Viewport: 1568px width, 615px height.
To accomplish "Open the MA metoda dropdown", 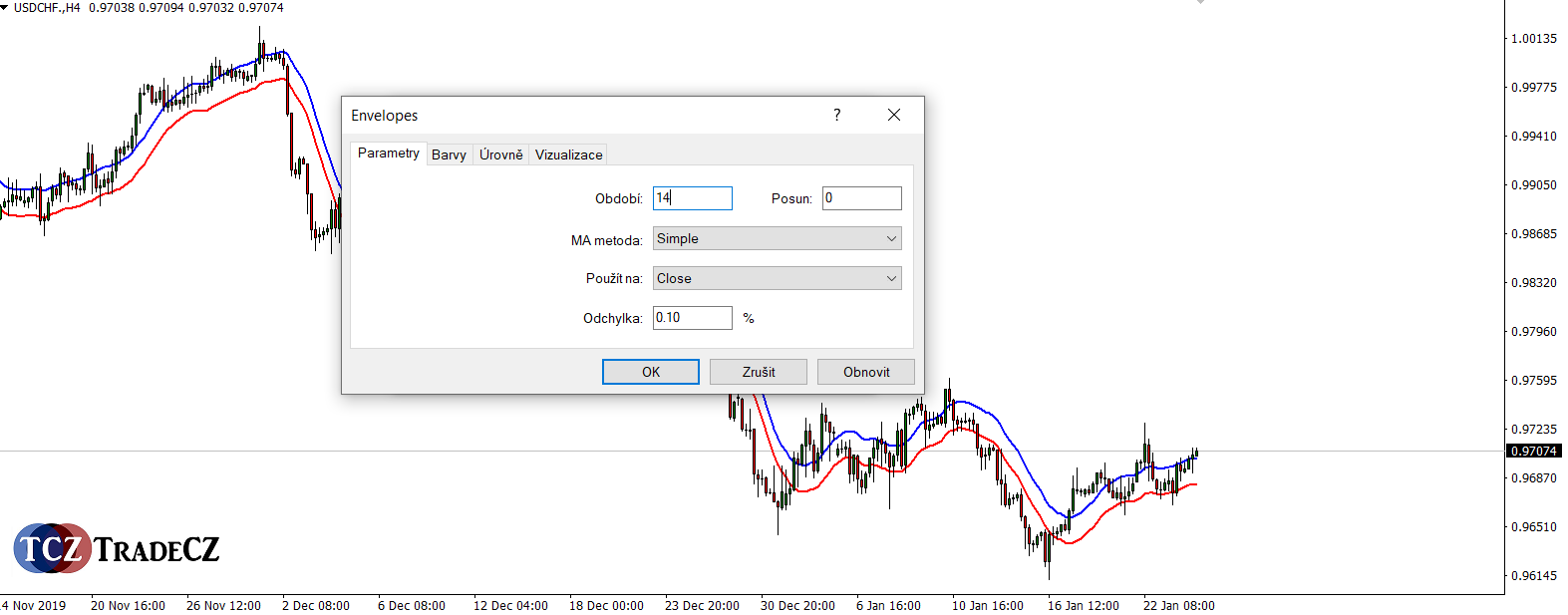I will (x=777, y=238).
